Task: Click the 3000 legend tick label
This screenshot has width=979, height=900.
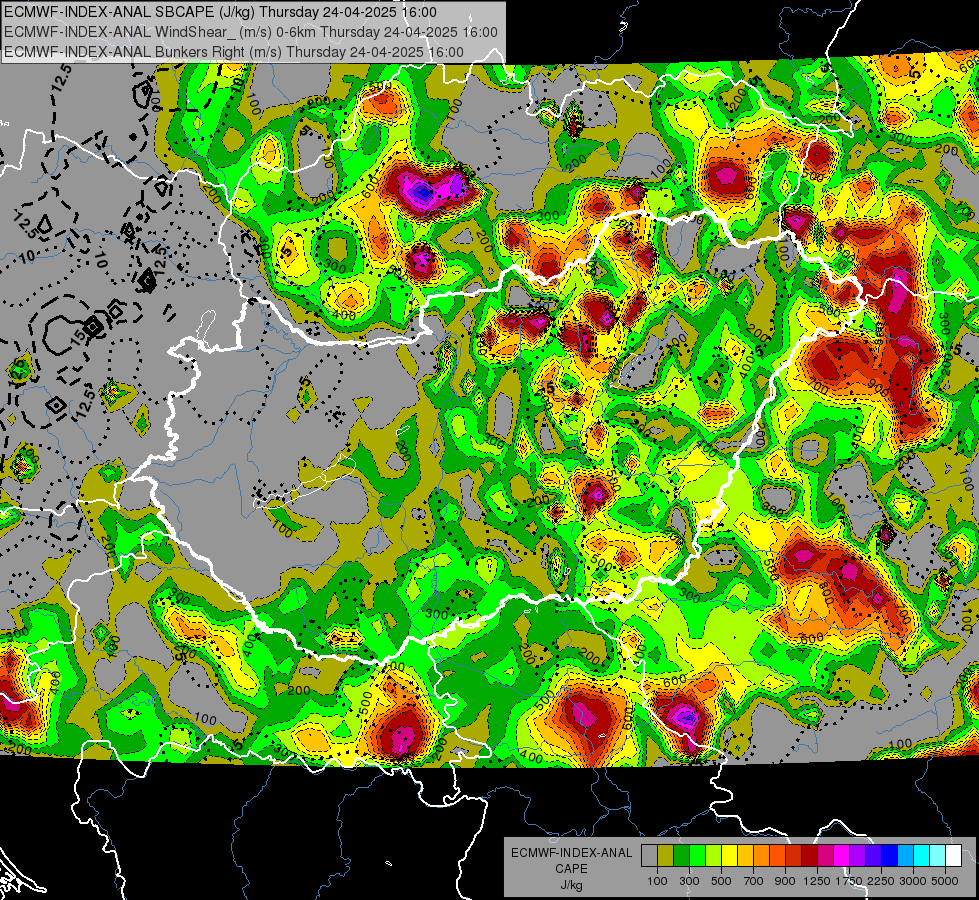Action: coord(913,881)
